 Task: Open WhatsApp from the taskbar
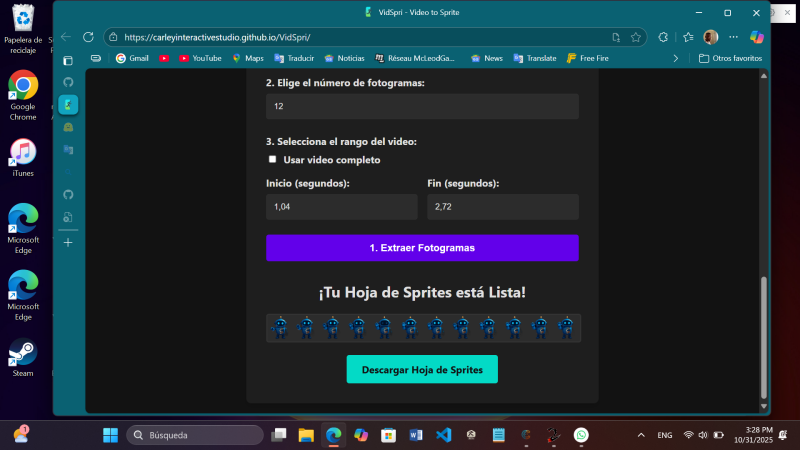point(581,435)
